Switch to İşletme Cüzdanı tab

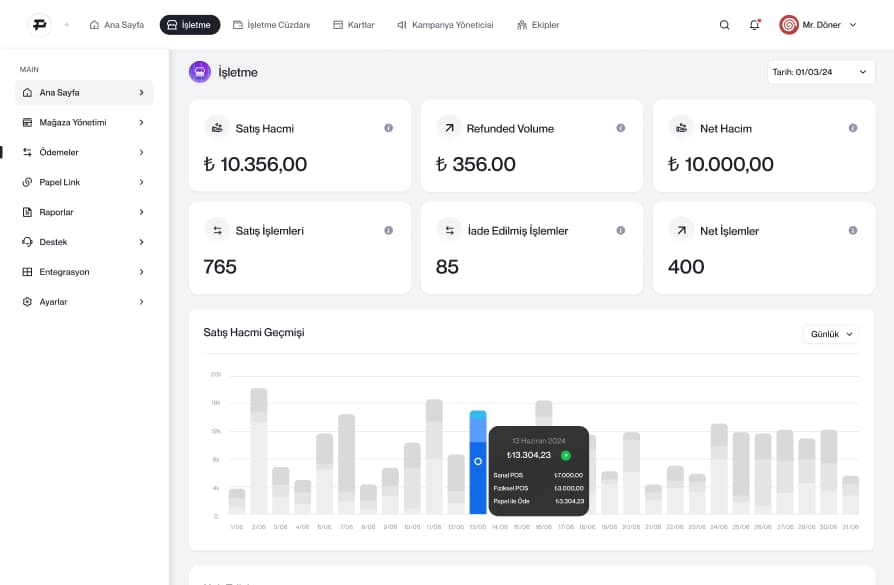tap(271, 25)
